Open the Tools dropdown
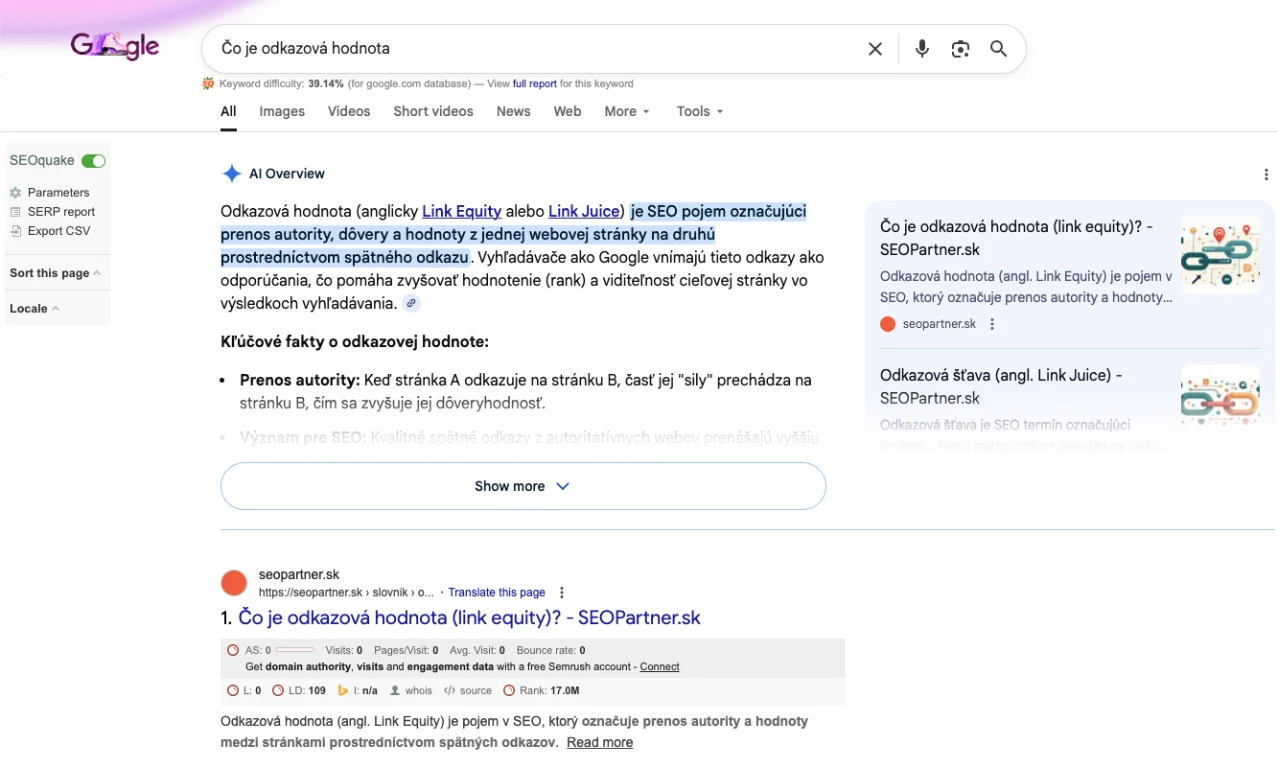Image resolution: width=1278 pixels, height=768 pixels. (x=699, y=111)
